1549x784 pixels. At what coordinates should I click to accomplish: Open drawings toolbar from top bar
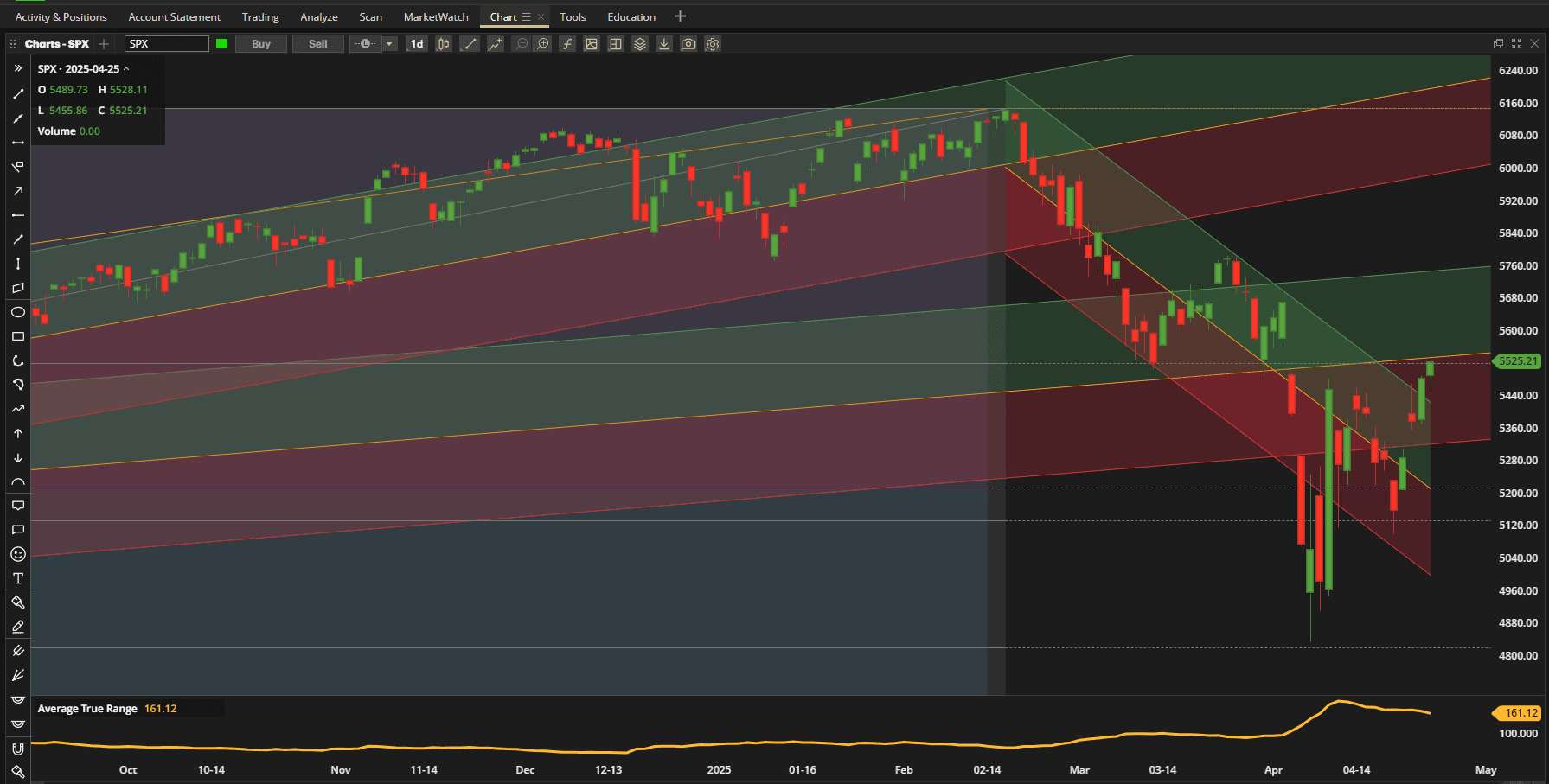coord(469,44)
